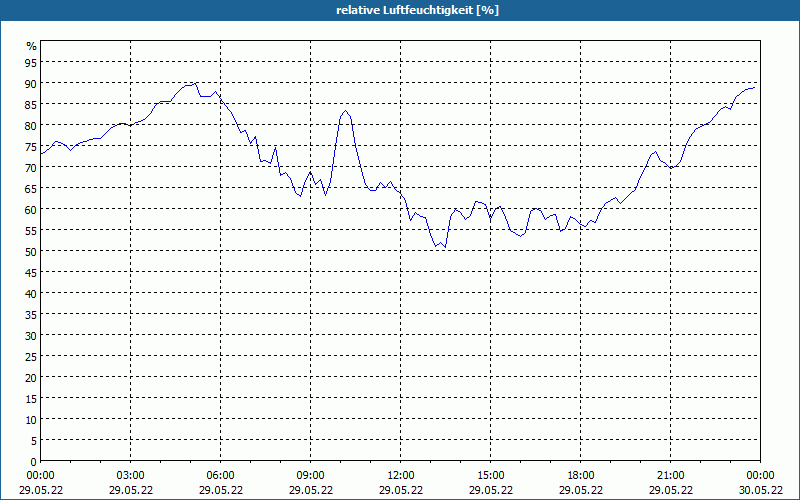Click the small curve bump near 20:30

656,152
